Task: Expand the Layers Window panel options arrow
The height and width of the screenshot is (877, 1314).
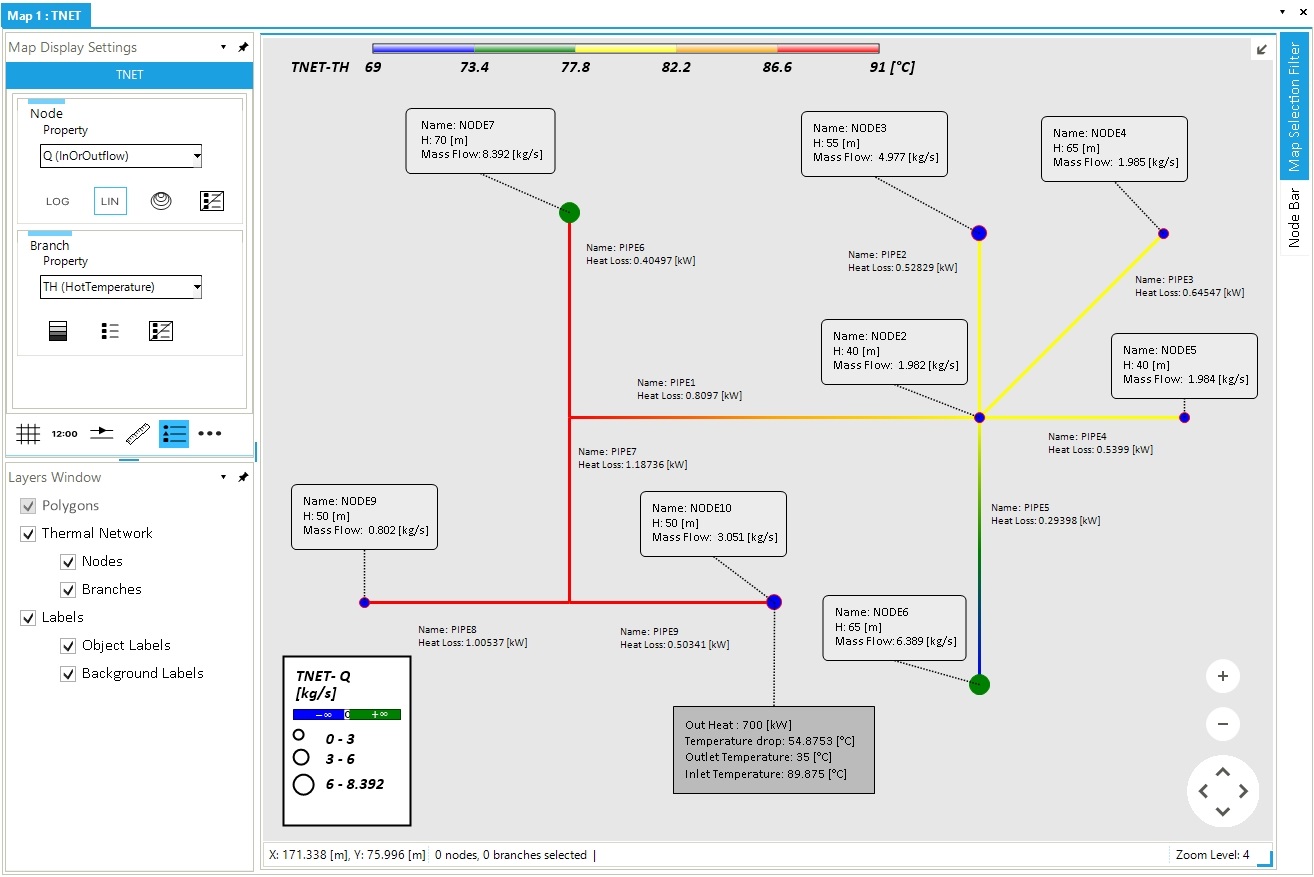Action: tap(223, 478)
